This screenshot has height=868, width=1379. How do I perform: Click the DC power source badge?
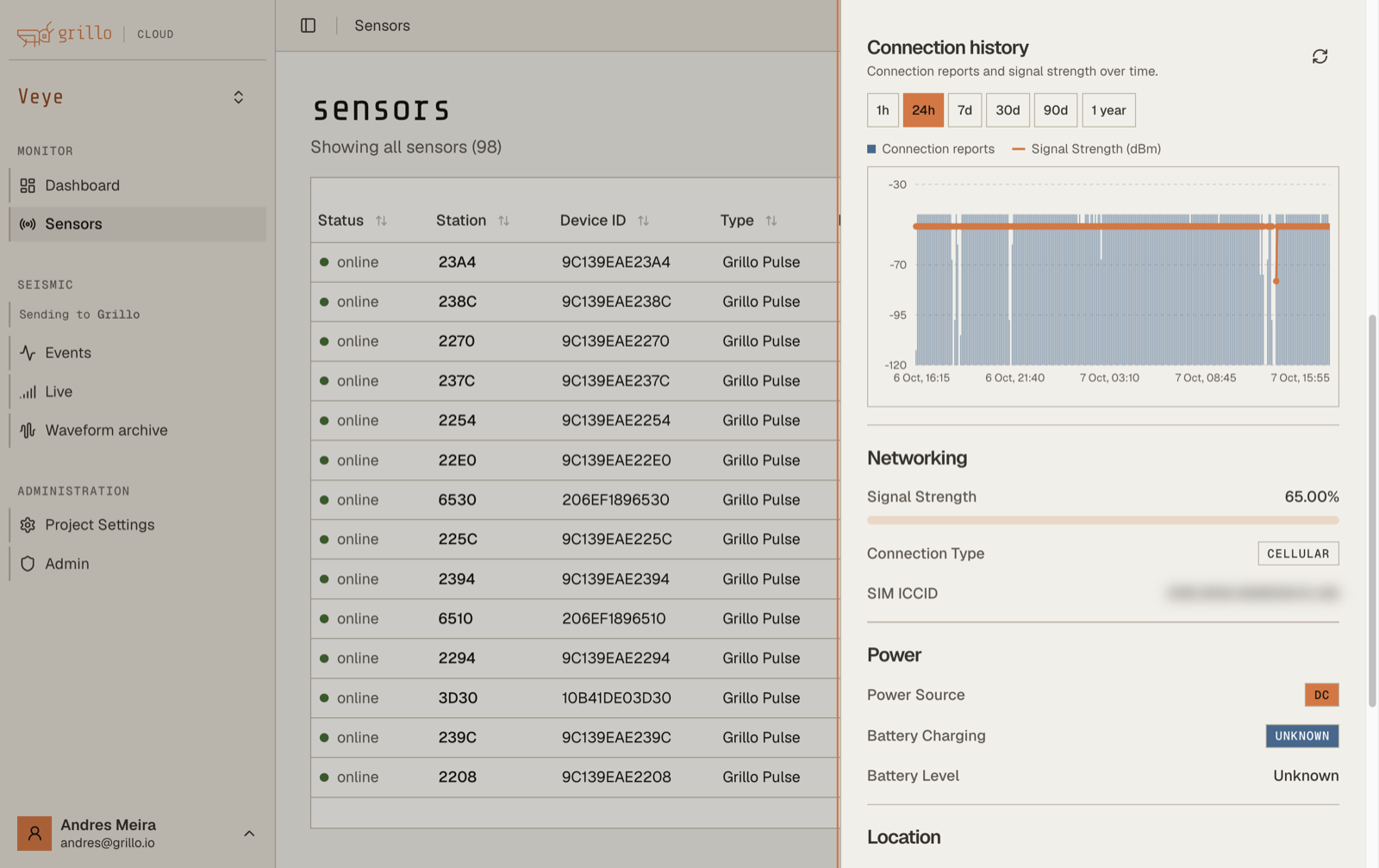point(1321,695)
